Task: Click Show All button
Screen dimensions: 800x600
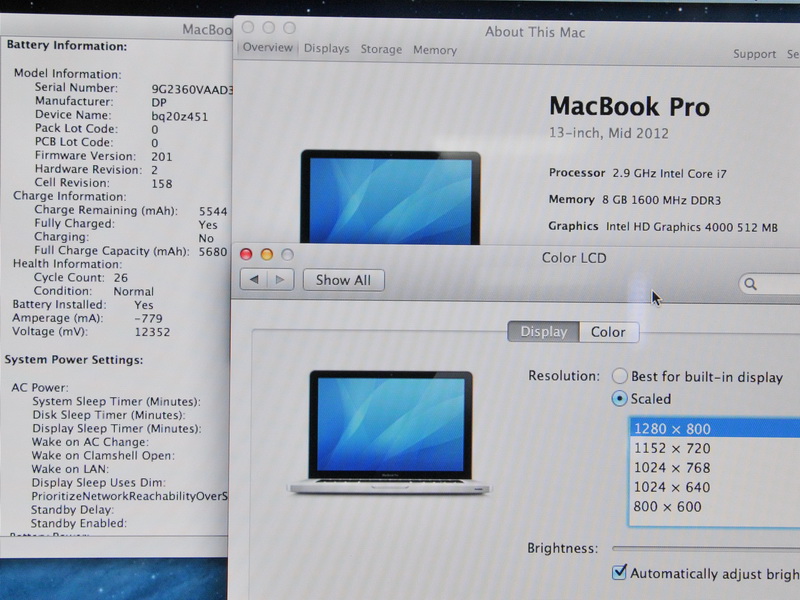Action: [343, 280]
